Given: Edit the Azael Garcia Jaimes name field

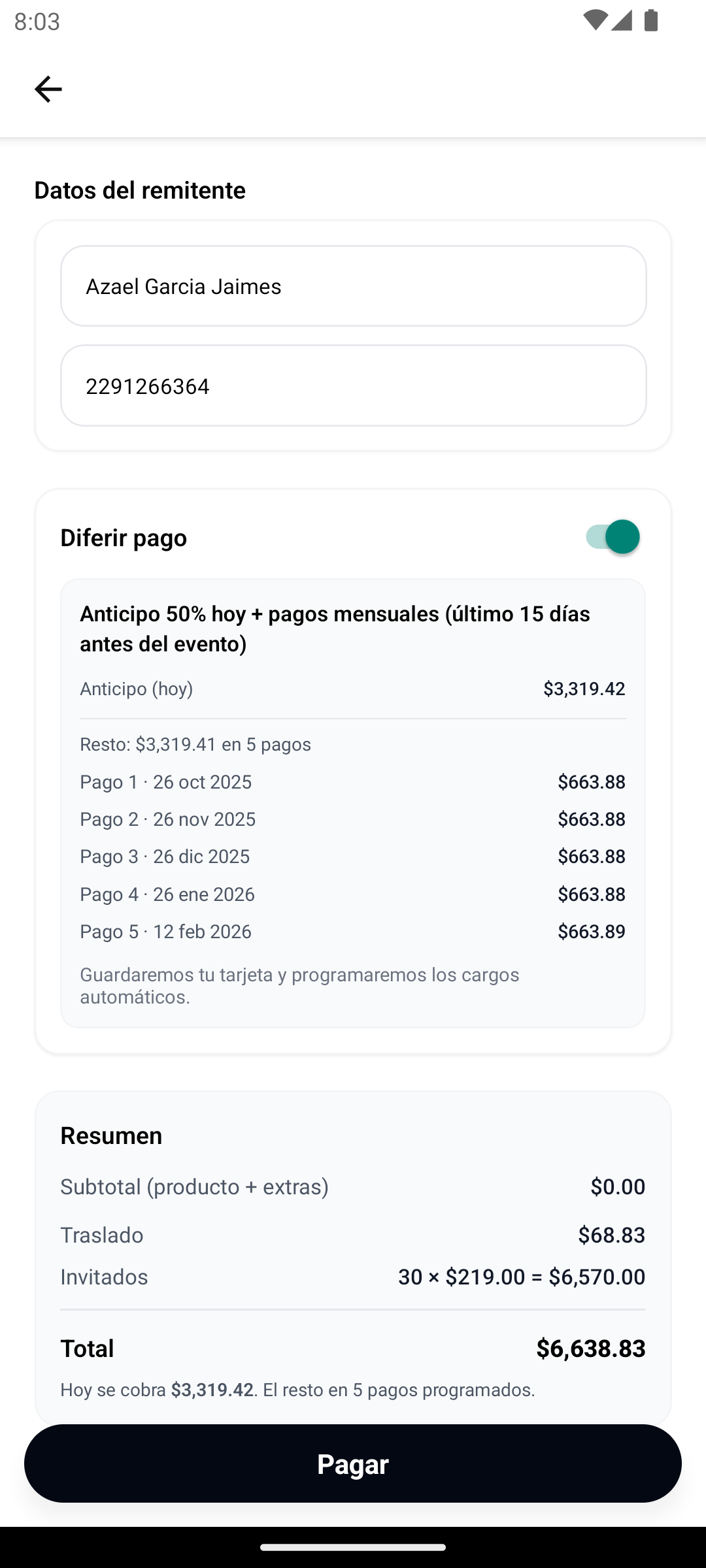Looking at the screenshot, I should pos(354,286).
